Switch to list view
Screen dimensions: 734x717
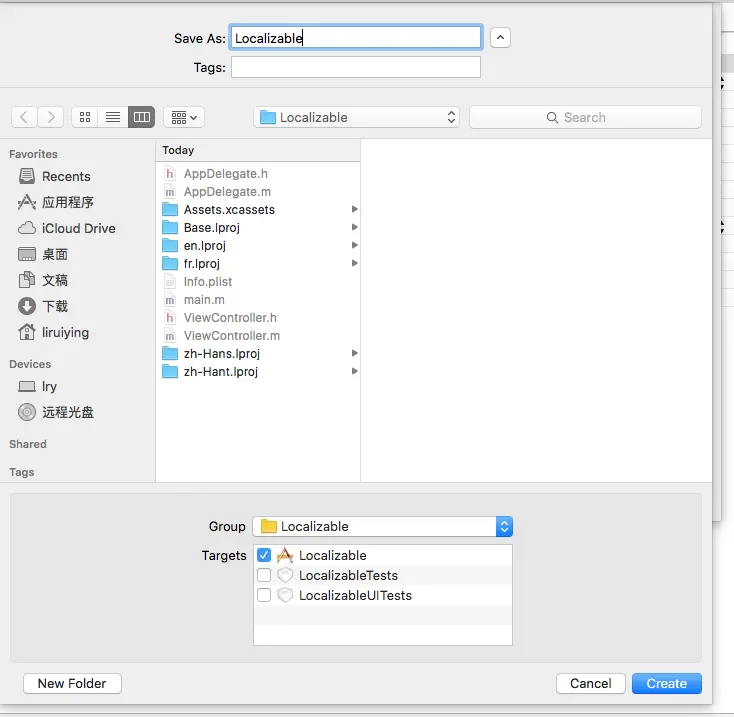coord(113,117)
